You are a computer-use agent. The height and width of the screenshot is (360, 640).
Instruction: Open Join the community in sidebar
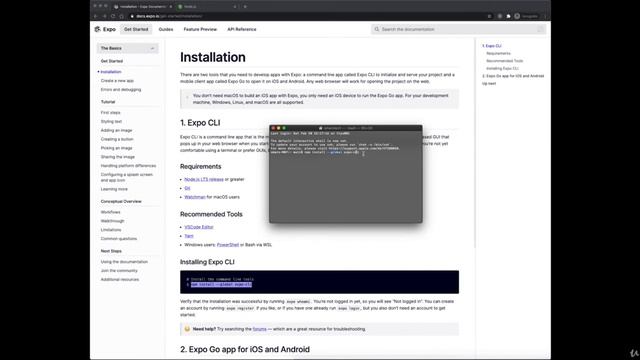click(119, 271)
